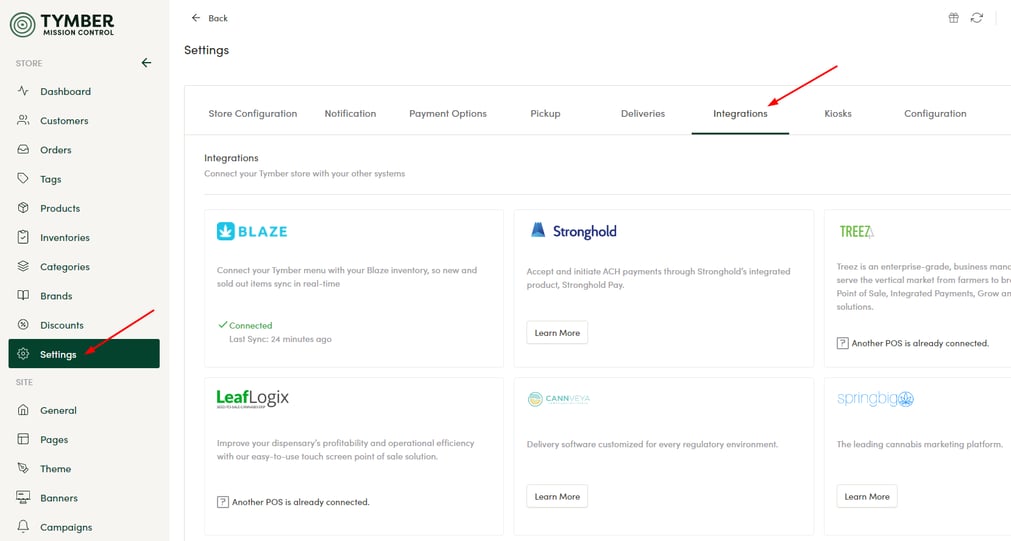Click 'Connect your Tymber store with your other systems'
Screen dimensions: 1011x541
tap(304, 173)
